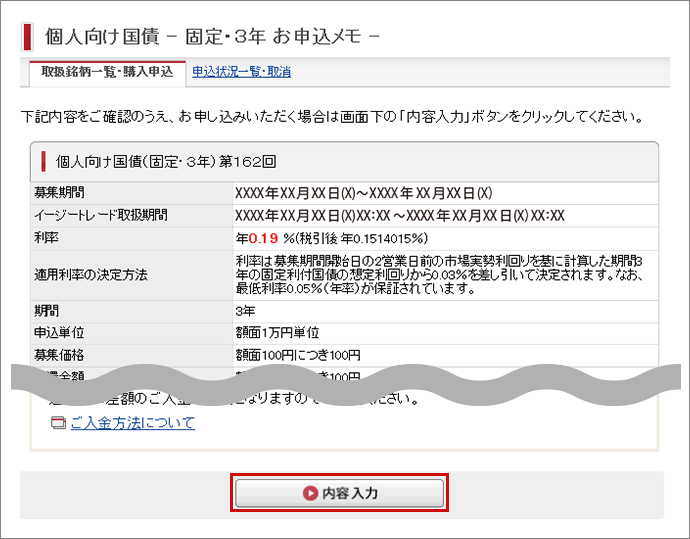Select the 適用利率の決定方法 row label
Screen dimensions: 690x539
pos(90,274)
